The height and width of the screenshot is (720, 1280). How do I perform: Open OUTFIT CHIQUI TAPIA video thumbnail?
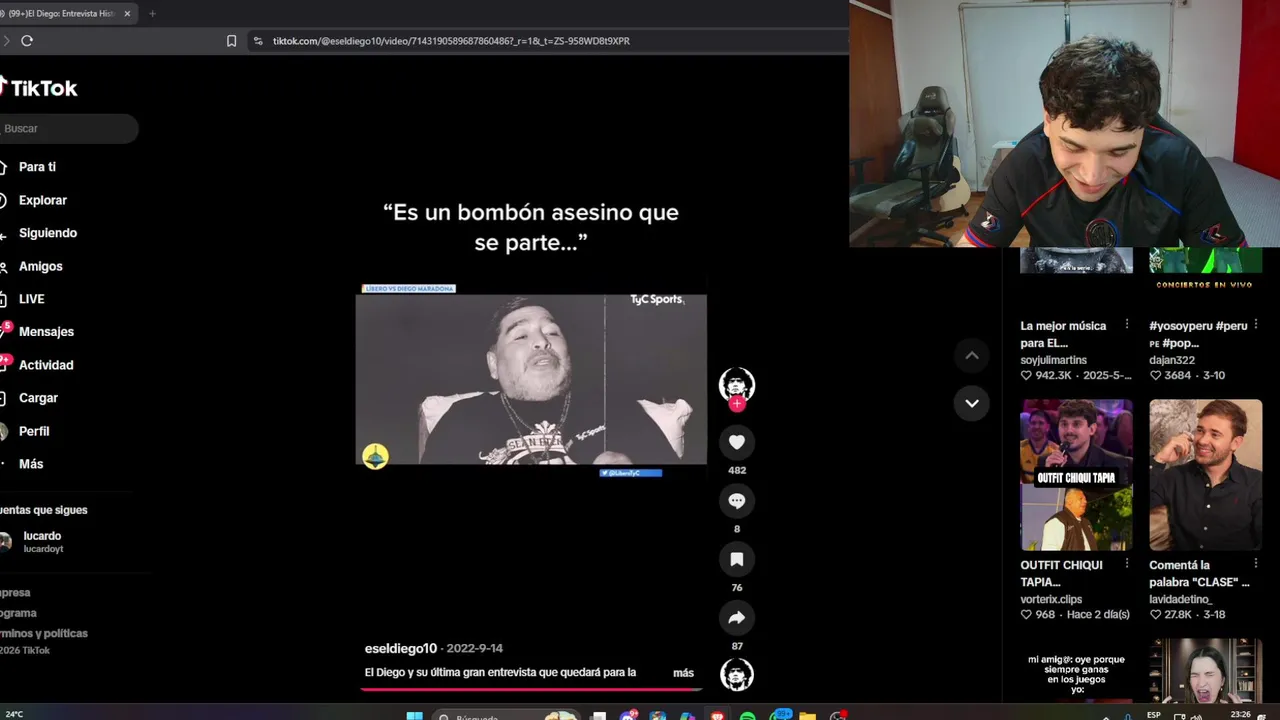pos(1076,475)
